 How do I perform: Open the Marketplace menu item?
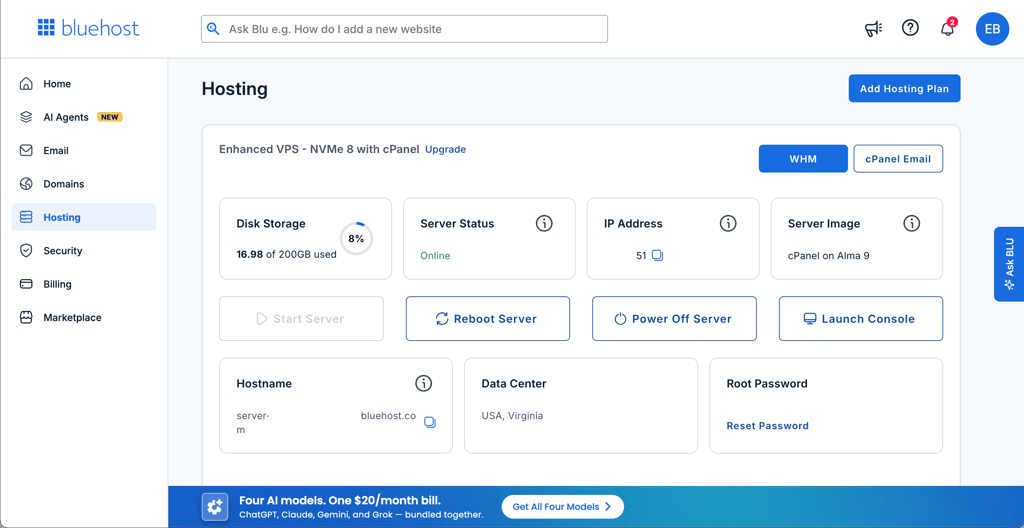pyautogui.click(x=84, y=318)
